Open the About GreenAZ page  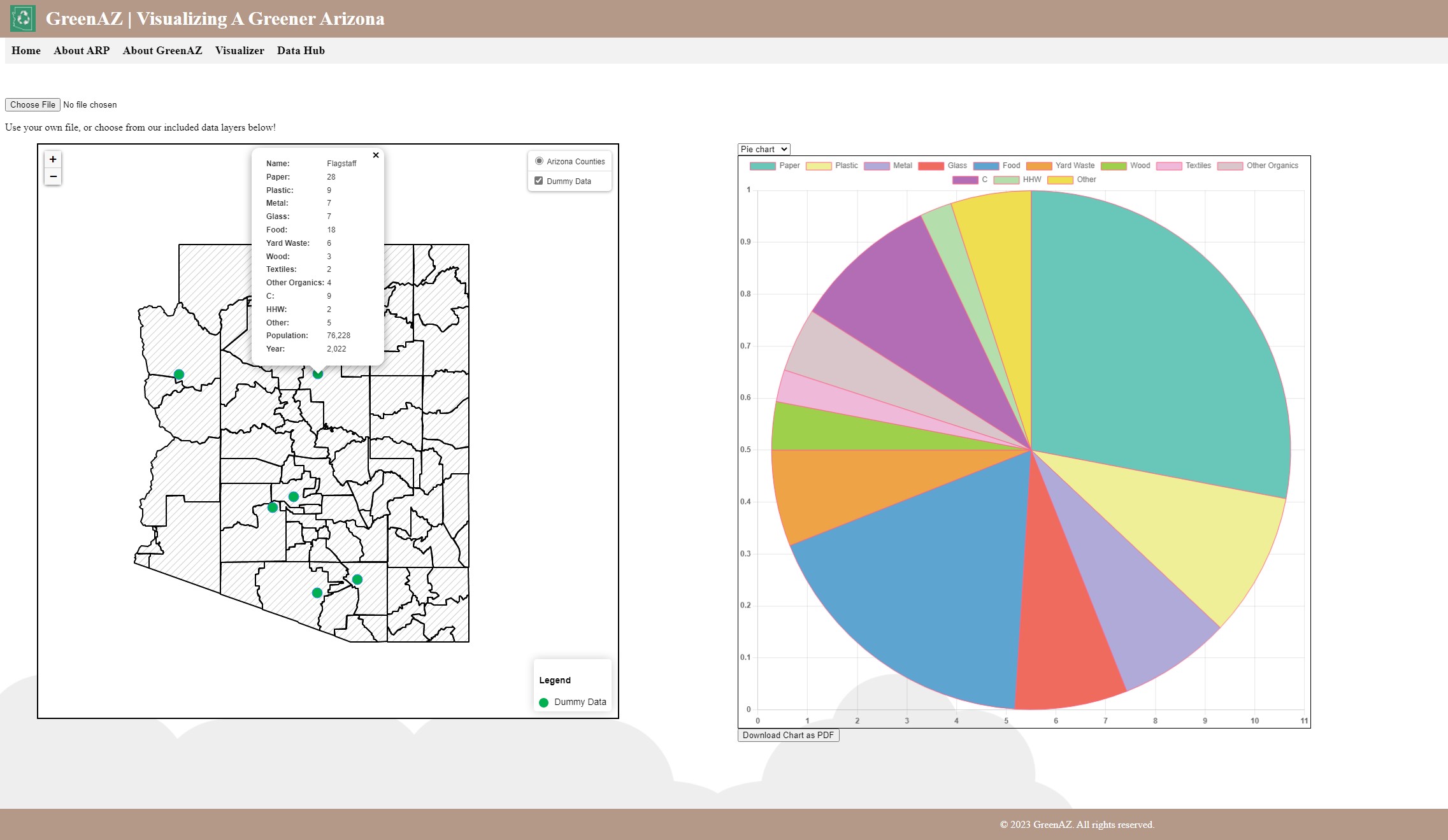coord(162,50)
